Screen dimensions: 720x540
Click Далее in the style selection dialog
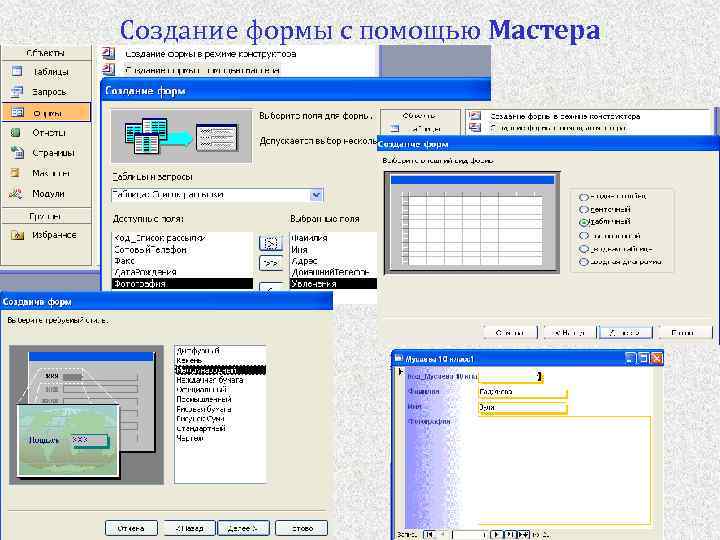point(243,528)
